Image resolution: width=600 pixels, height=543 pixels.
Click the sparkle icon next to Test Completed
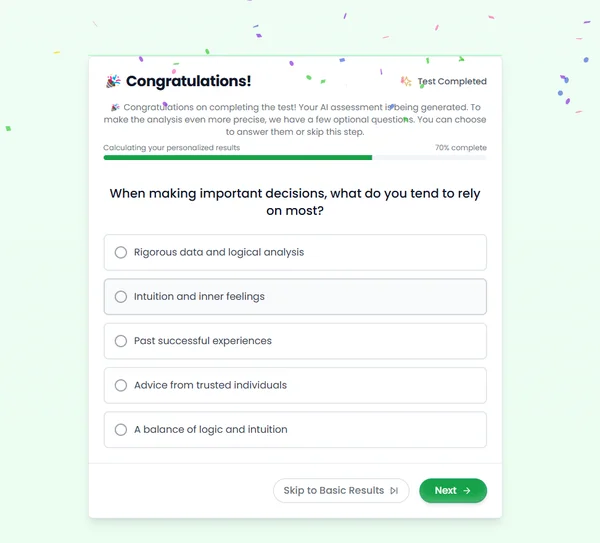pyautogui.click(x=406, y=81)
